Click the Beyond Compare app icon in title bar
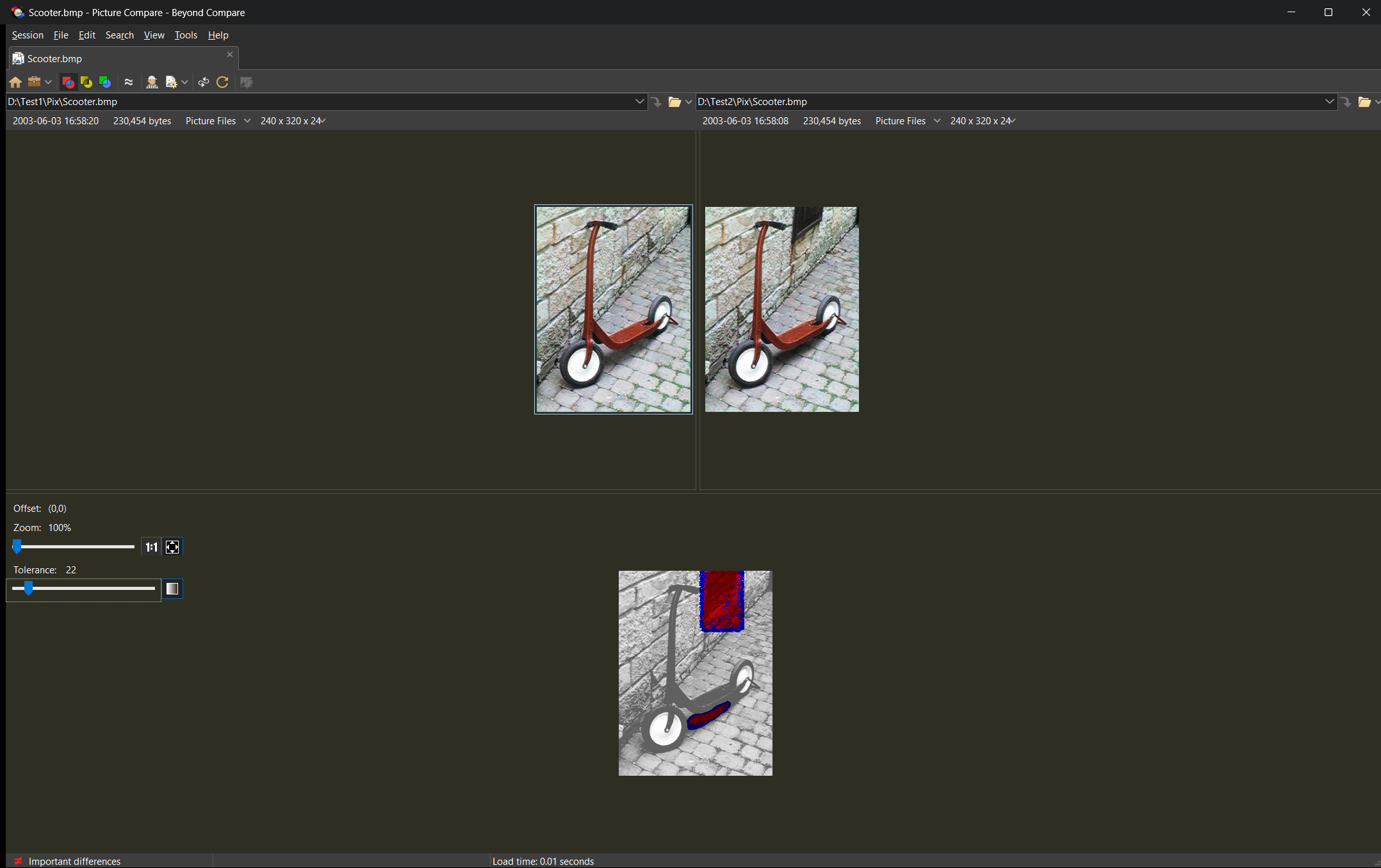 [17, 12]
